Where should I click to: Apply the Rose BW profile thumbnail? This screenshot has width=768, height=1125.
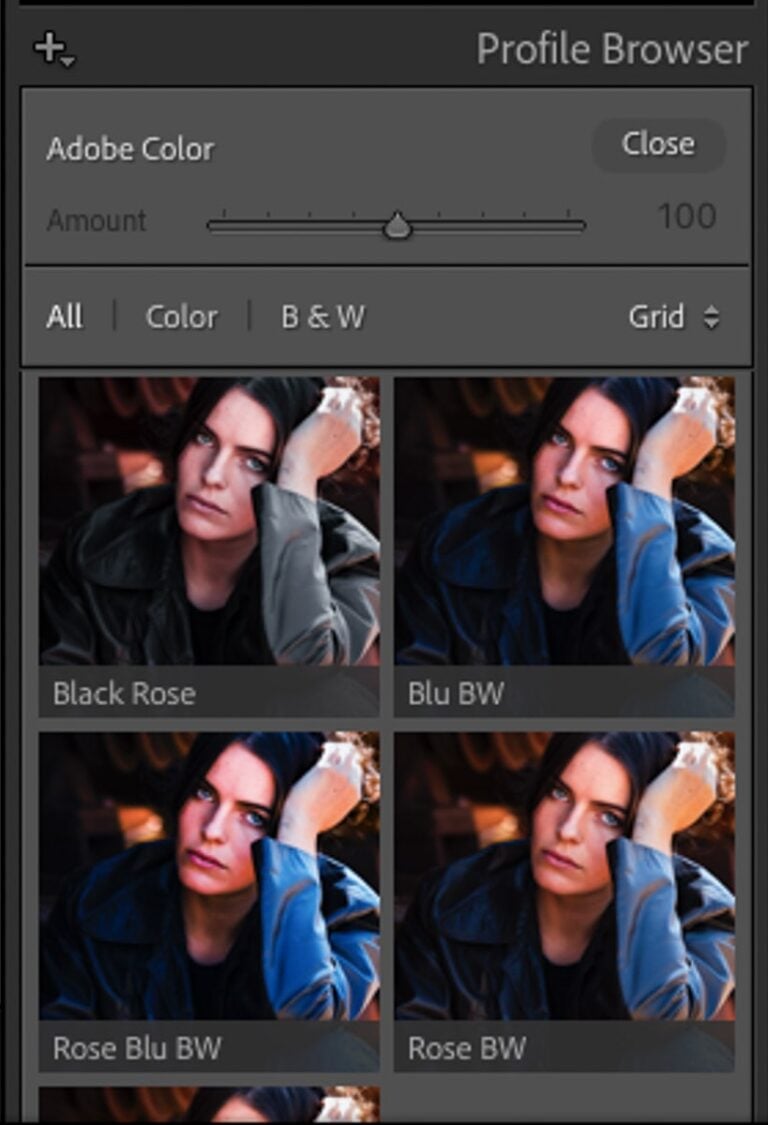[564, 902]
